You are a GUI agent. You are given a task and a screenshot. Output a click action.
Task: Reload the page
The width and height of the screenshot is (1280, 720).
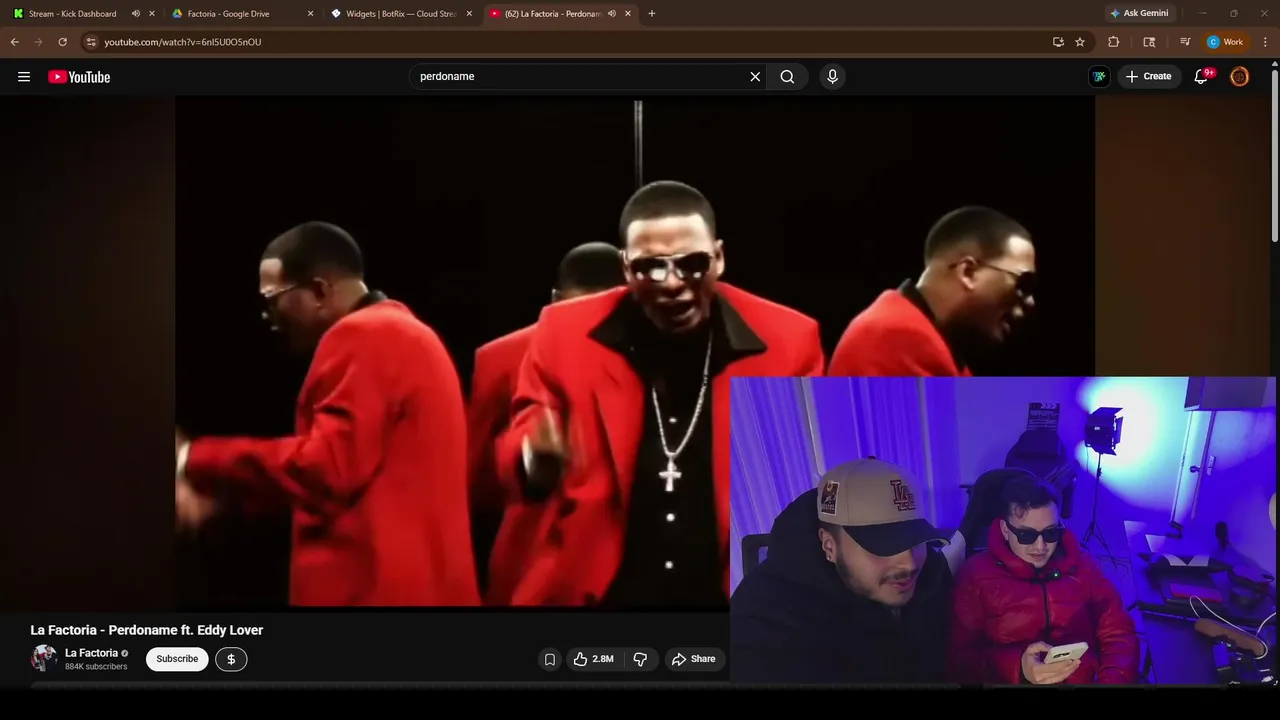[x=62, y=42]
